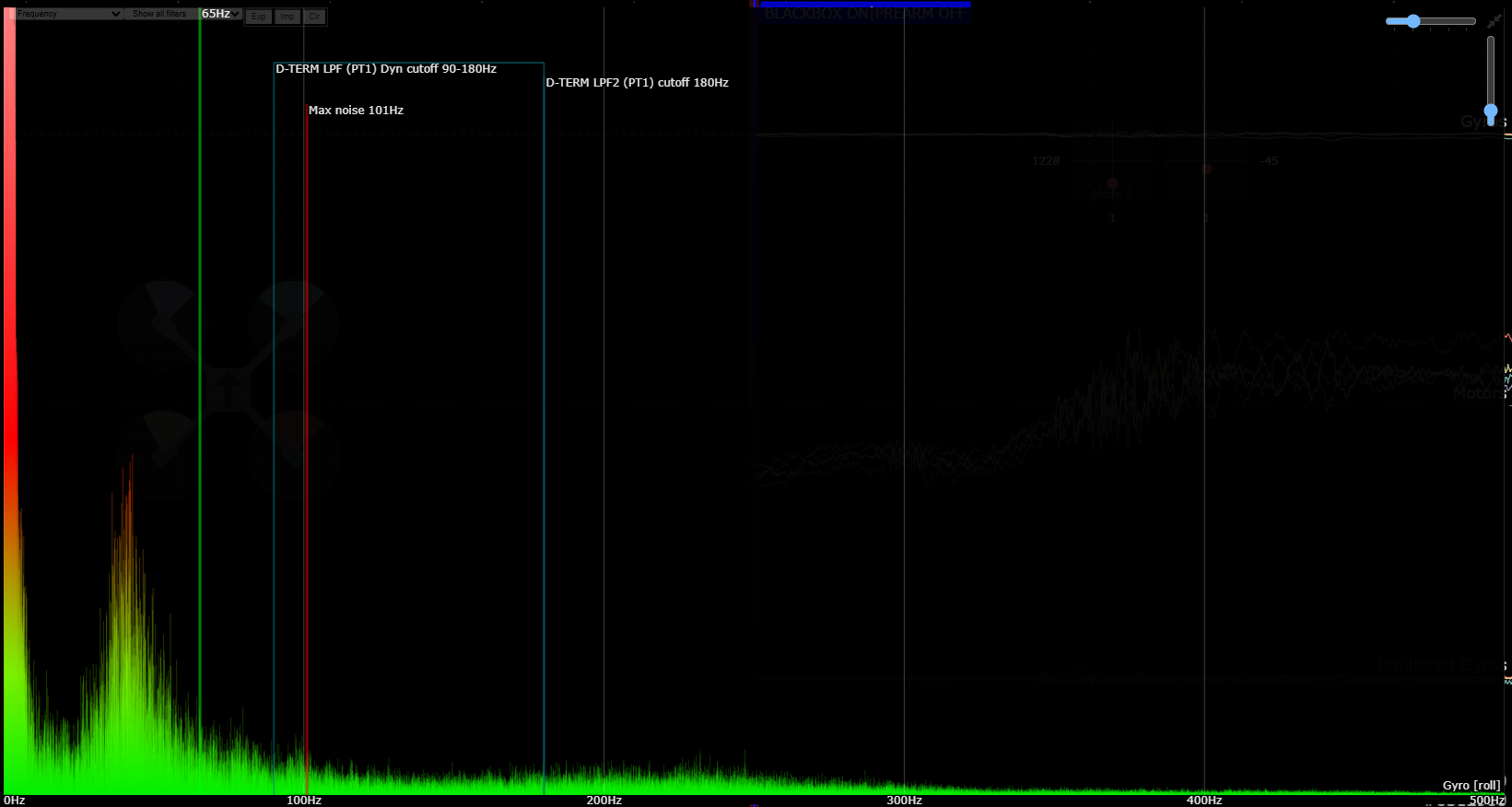The height and width of the screenshot is (807, 1512).
Task: Click the 200Hz axis label
Action: click(604, 800)
